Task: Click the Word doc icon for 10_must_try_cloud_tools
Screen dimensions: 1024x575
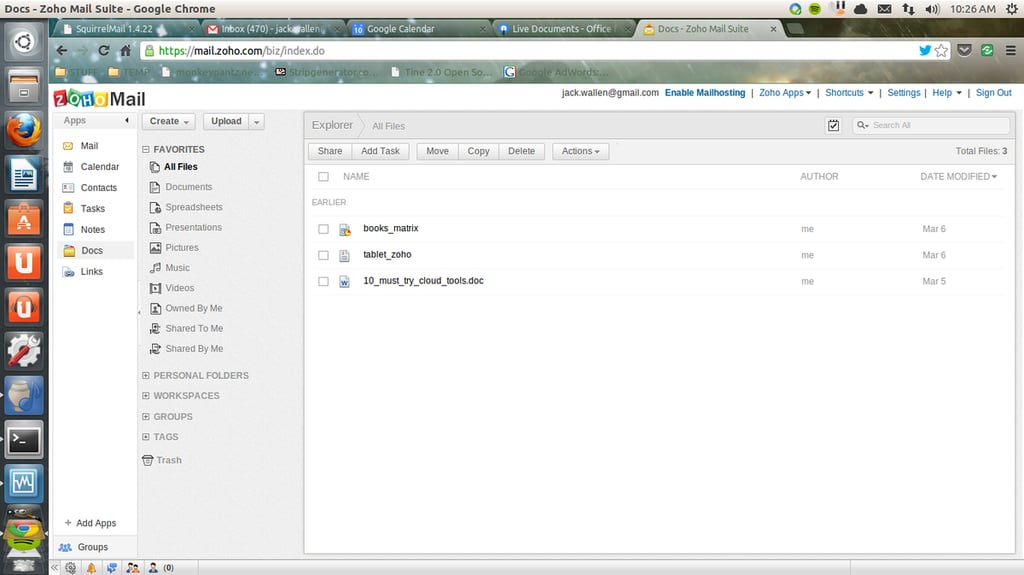Action: (344, 282)
